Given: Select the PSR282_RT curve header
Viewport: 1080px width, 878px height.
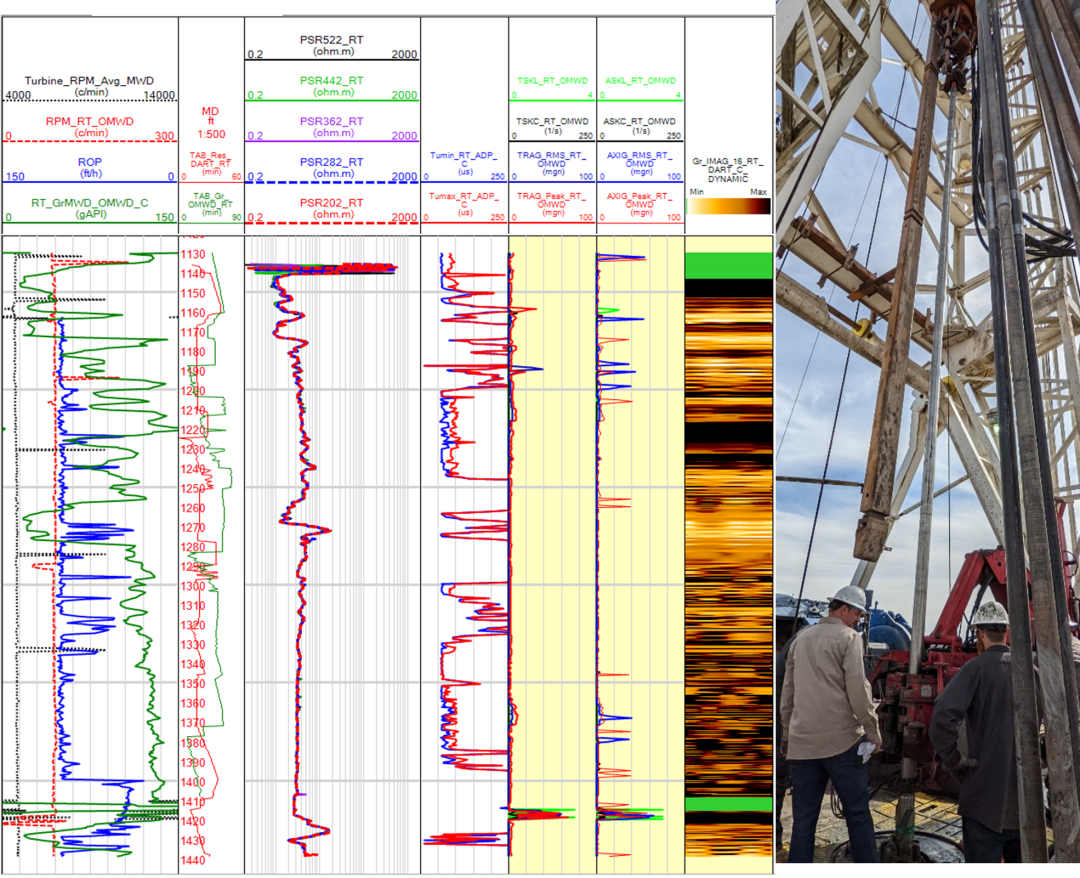Looking at the screenshot, I should (x=331, y=162).
